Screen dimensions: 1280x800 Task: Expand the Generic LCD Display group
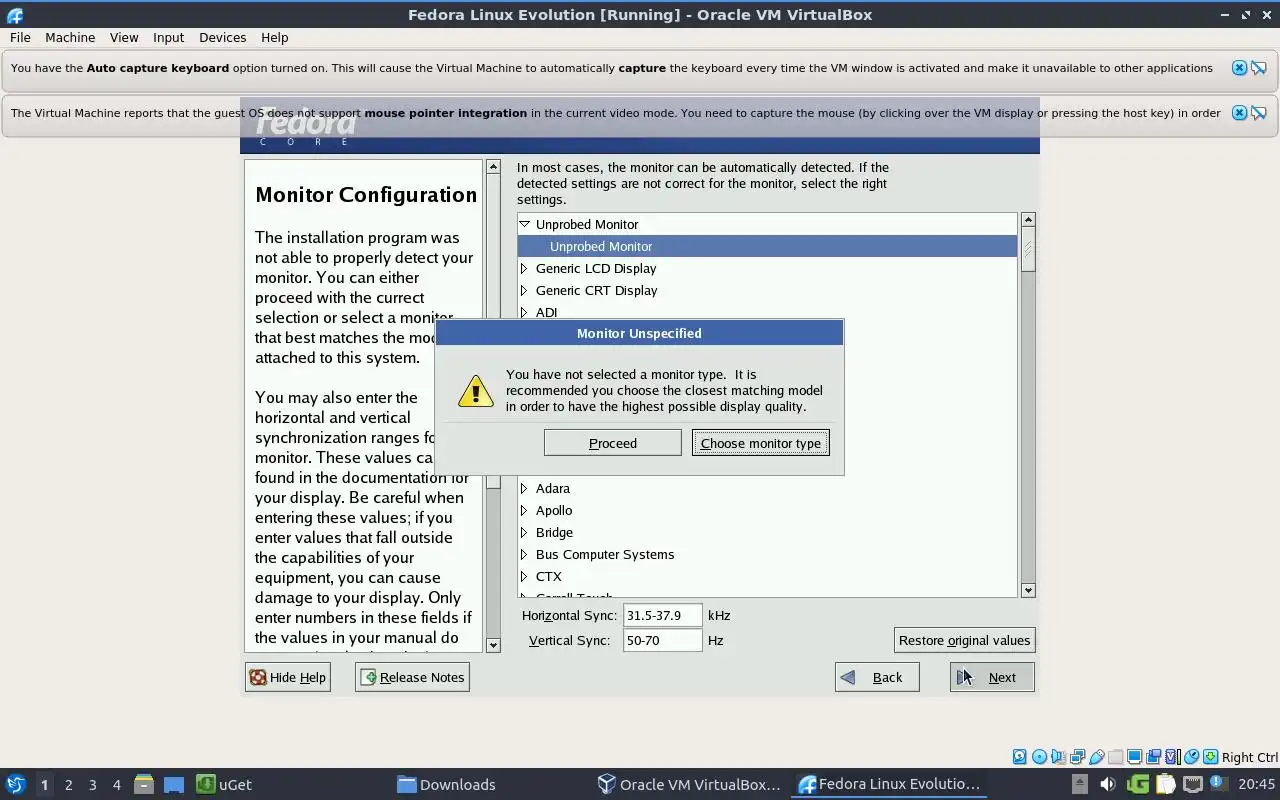coord(524,268)
